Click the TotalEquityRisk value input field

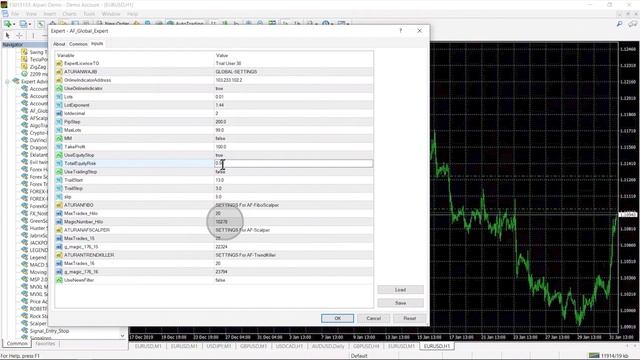pyautogui.click(x=293, y=163)
